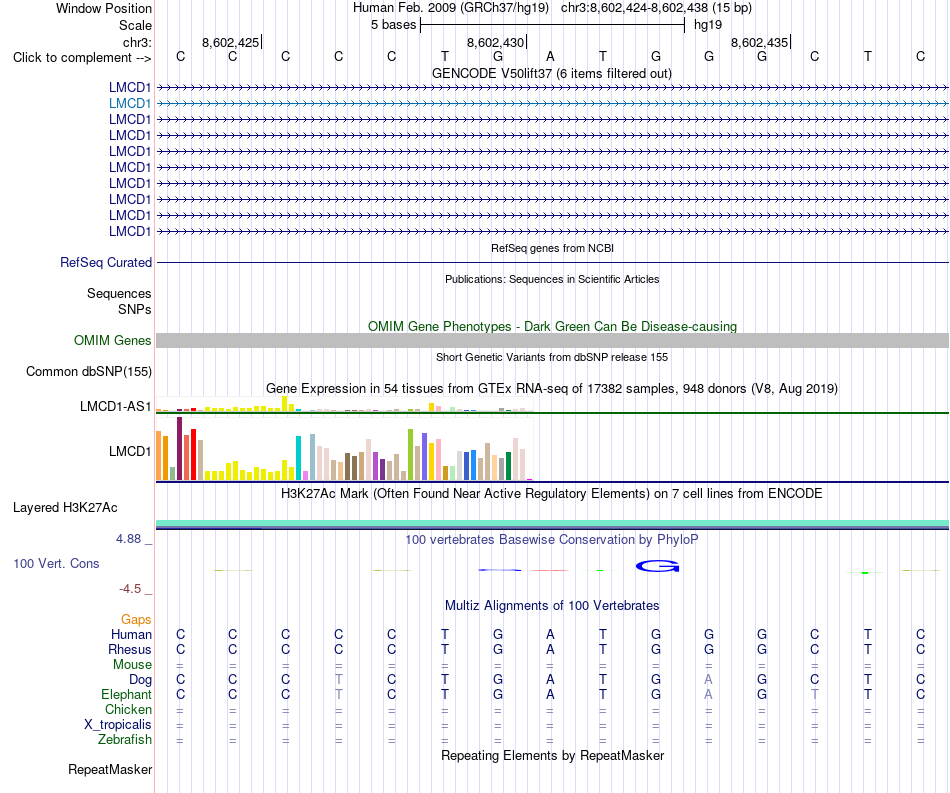
Task: Click the Mouse species label
Action: click(132, 665)
